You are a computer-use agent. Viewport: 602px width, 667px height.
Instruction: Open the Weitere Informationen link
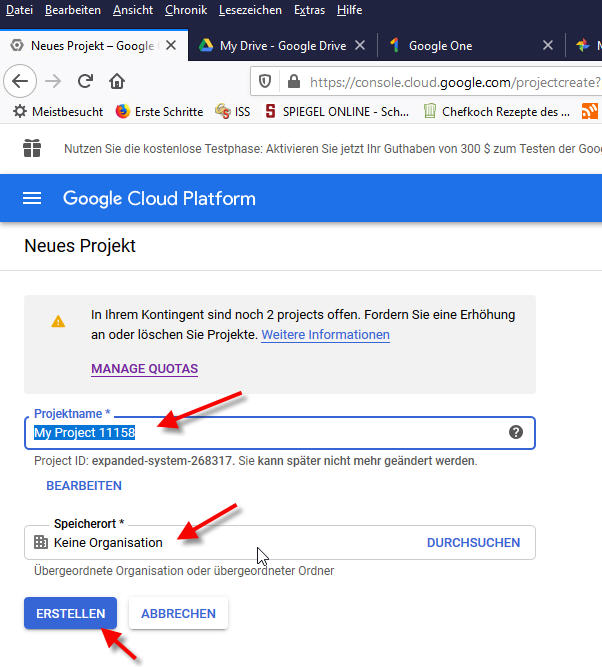tap(325, 334)
